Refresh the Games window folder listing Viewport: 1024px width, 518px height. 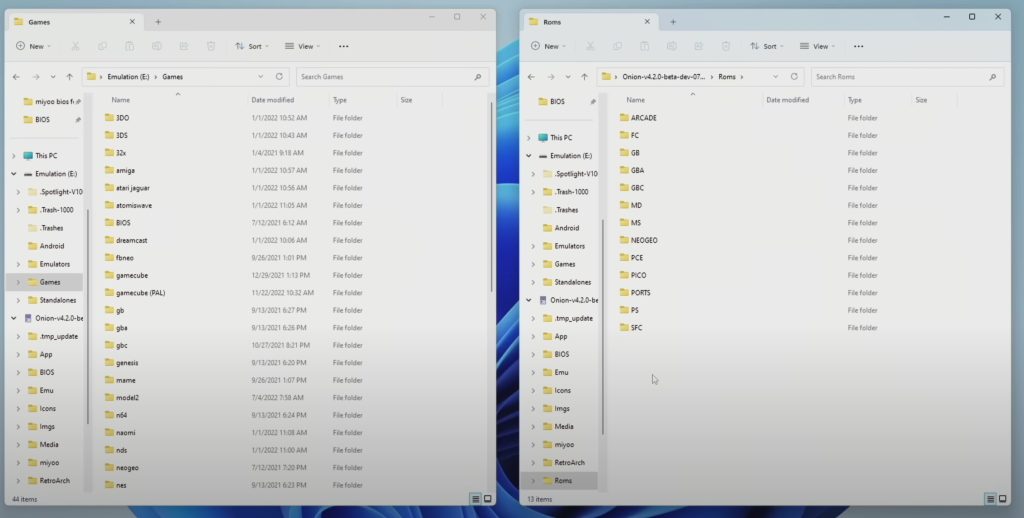coord(280,76)
